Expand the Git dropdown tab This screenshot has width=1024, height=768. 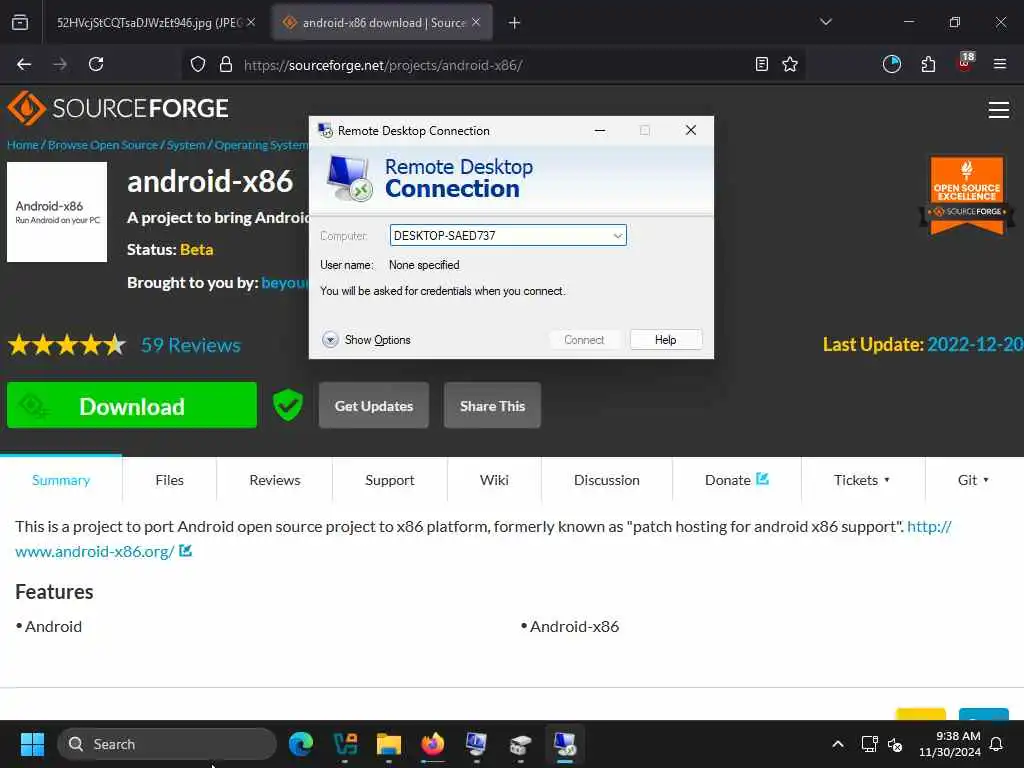(974, 480)
